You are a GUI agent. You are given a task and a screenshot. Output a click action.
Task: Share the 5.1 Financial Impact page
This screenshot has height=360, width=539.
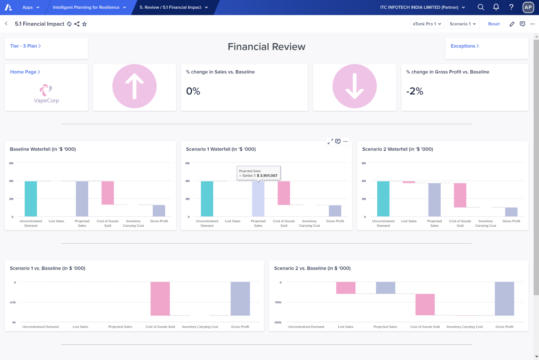(x=77, y=24)
